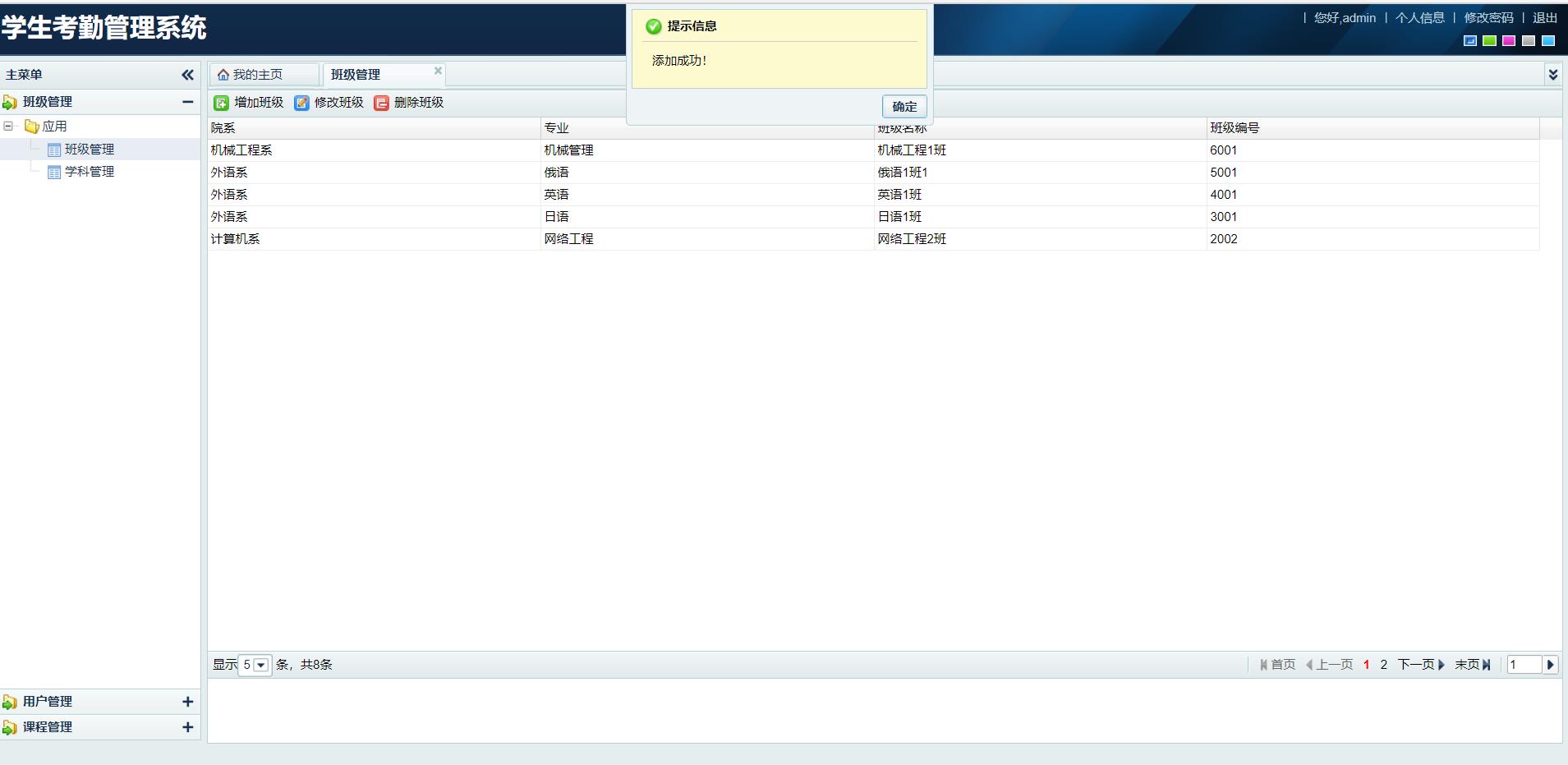Click the 班级管理 accordion folder icon
The image size is (1568, 765).
tap(10, 102)
